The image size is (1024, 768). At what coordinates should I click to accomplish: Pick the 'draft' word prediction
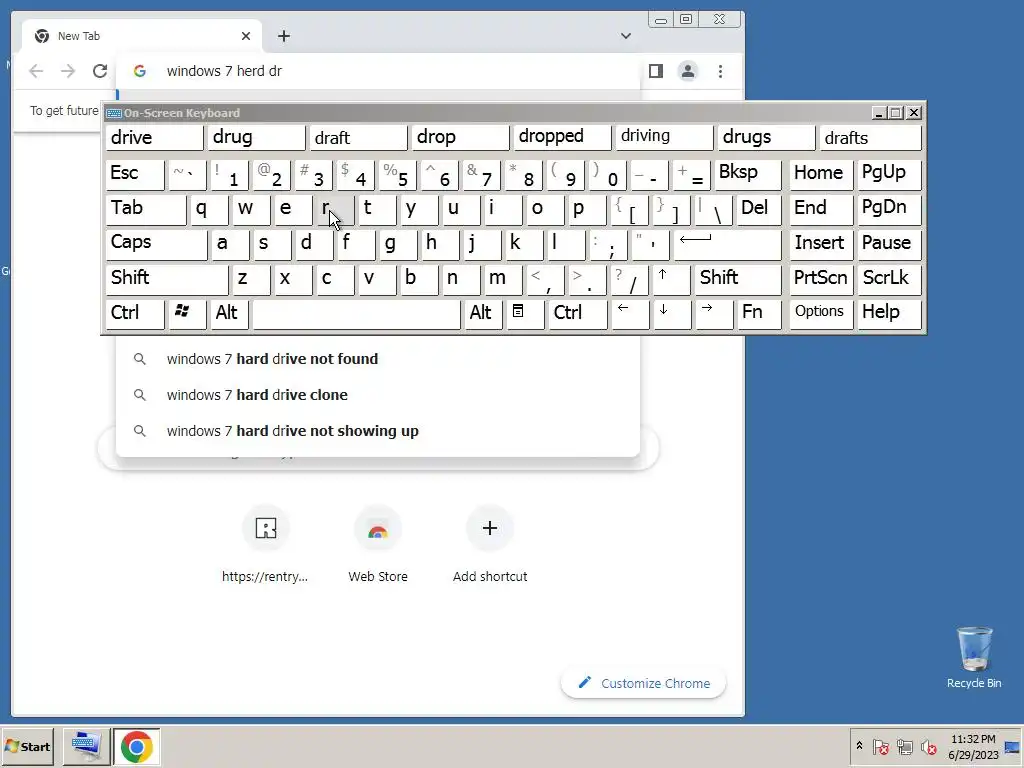pyautogui.click(x=358, y=137)
